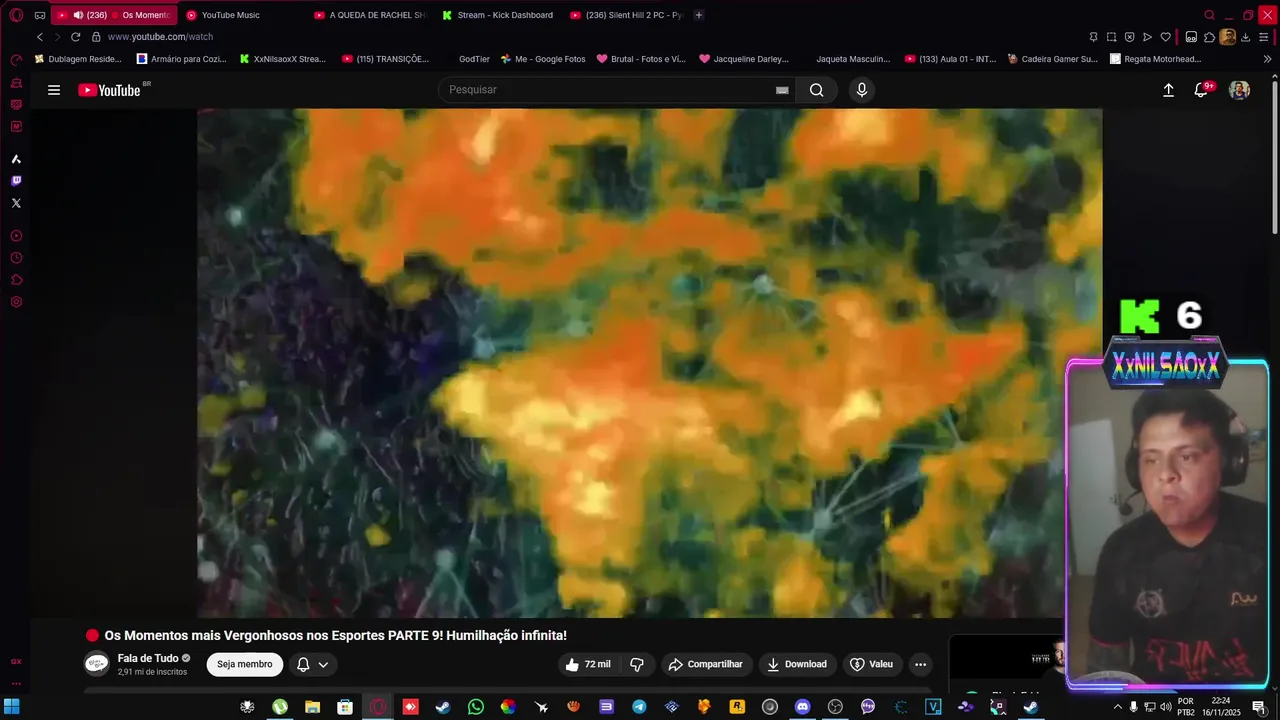Image resolution: width=1280 pixels, height=720 pixels.
Task: Click the address bar URL youtube.com/watch
Action: click(160, 37)
